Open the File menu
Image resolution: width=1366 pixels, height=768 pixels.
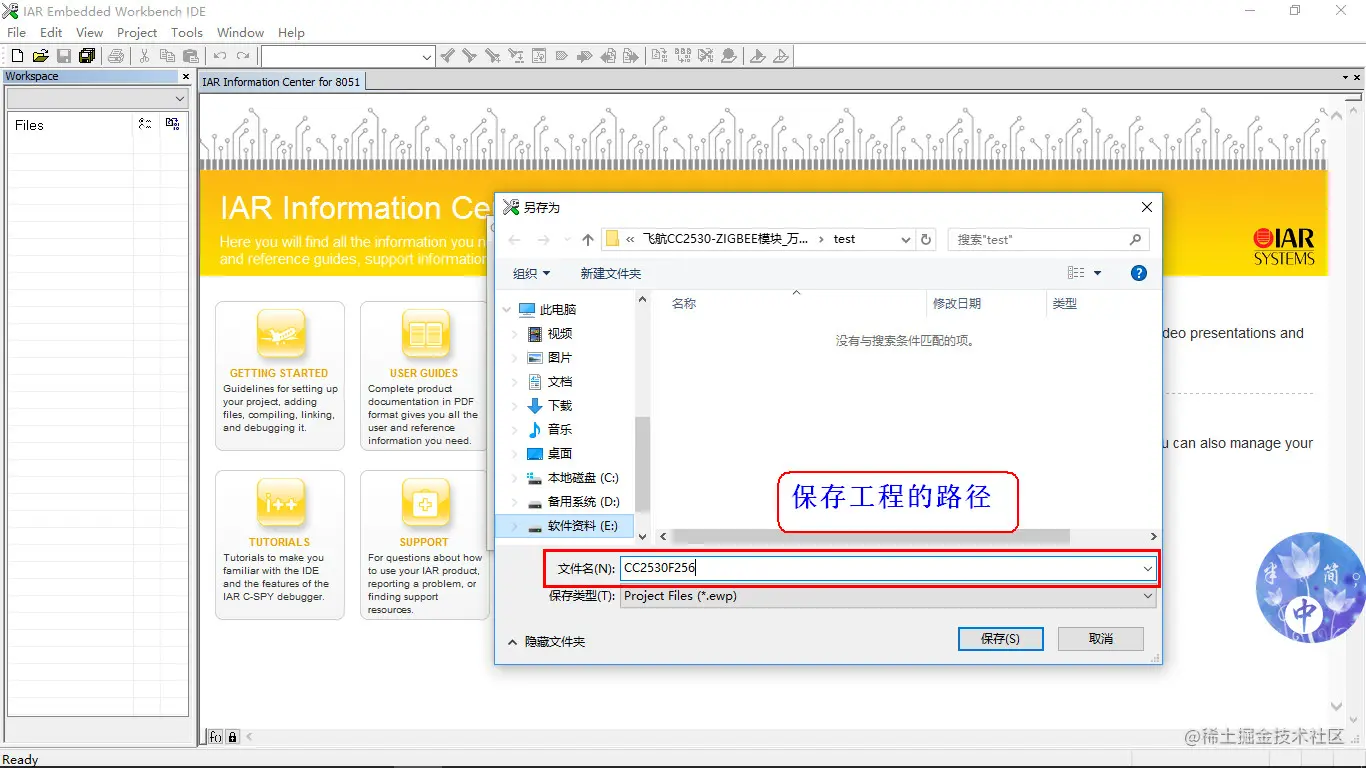coord(16,32)
